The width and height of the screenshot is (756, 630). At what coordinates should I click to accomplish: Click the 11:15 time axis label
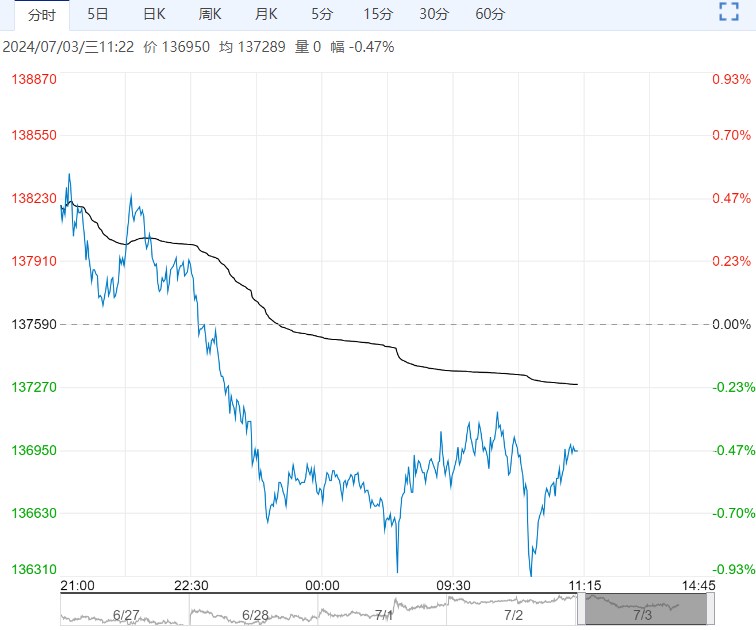(x=584, y=586)
